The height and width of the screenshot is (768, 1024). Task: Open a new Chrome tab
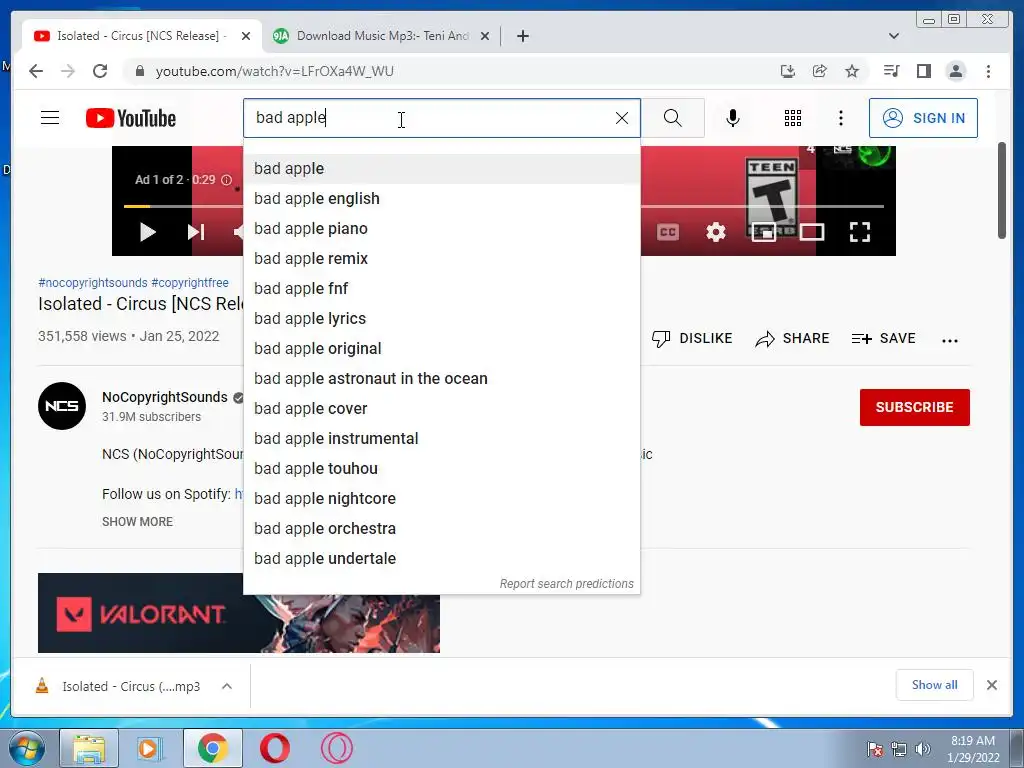coord(522,36)
